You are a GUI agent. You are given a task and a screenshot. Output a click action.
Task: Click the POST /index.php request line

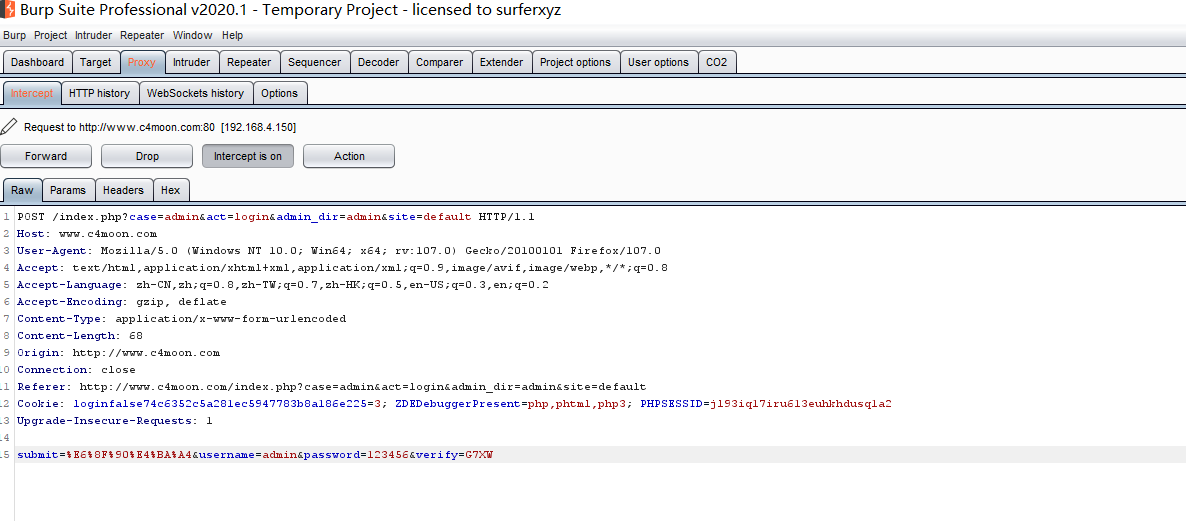click(x=275, y=217)
